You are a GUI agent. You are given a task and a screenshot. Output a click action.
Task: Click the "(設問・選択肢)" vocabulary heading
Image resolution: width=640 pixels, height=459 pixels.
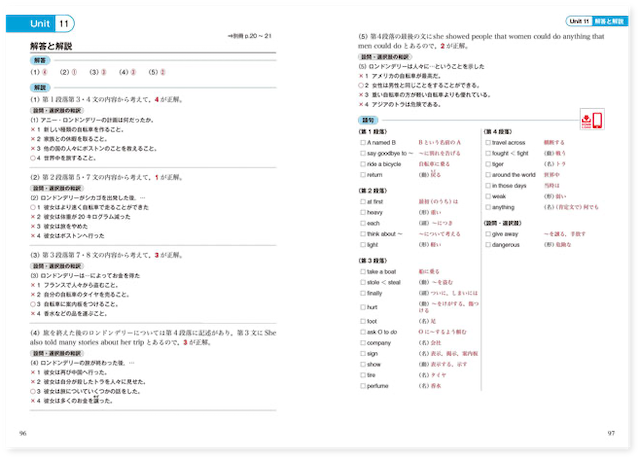[502, 223]
